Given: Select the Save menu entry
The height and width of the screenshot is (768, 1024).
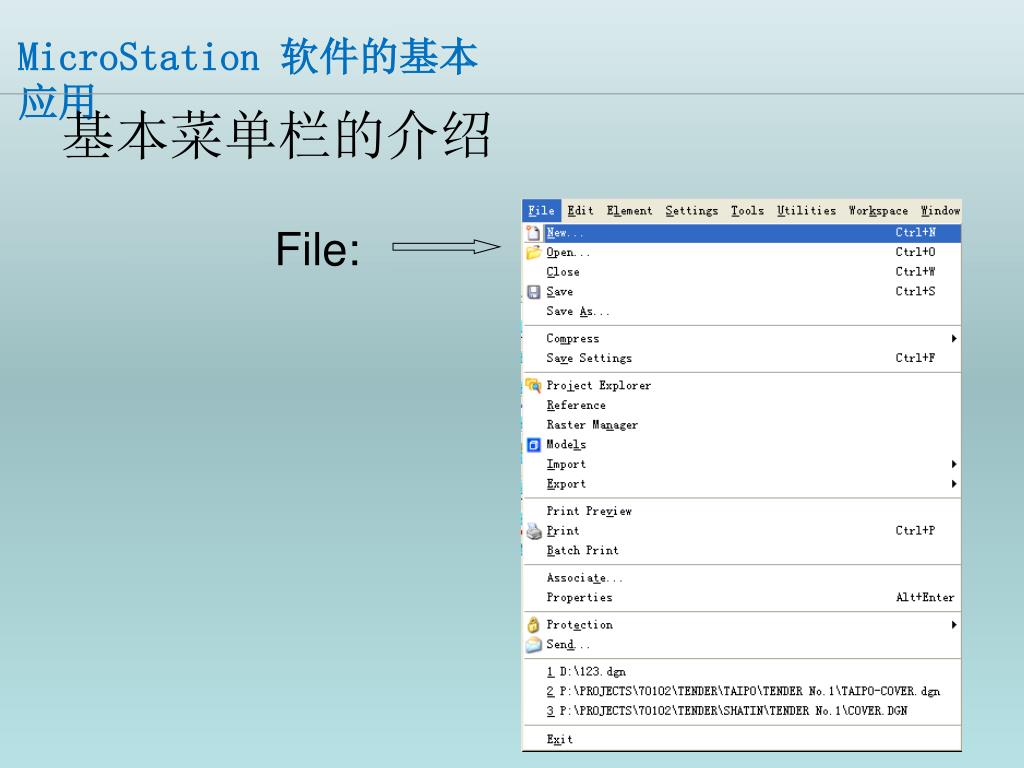Looking at the screenshot, I should [x=742, y=291].
